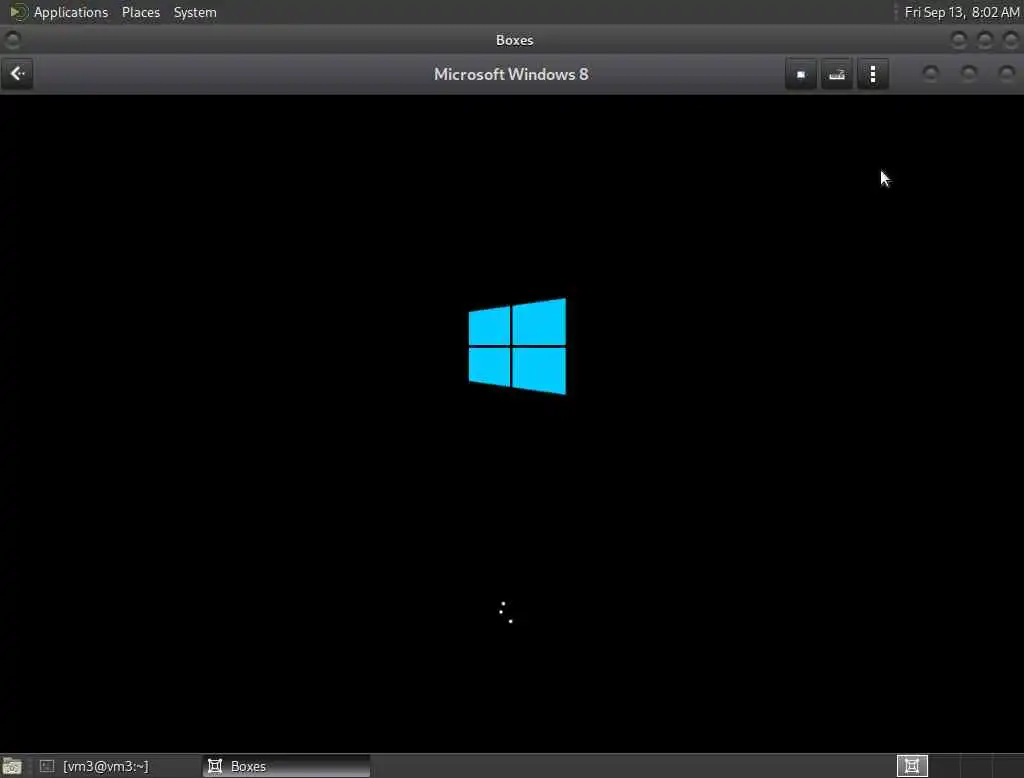Open the Places menu

pos(141,12)
